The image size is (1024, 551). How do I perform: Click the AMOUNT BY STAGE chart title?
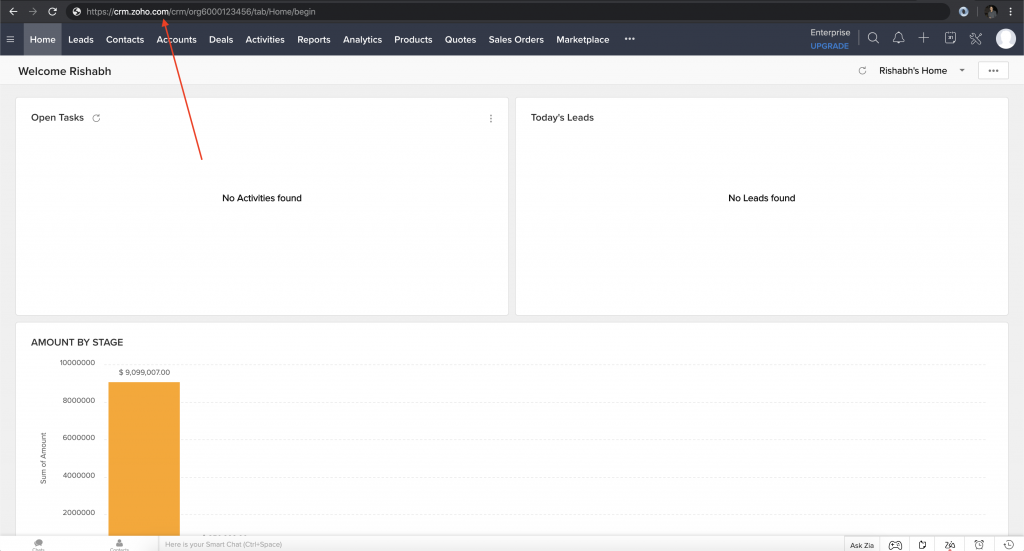[x=77, y=342]
